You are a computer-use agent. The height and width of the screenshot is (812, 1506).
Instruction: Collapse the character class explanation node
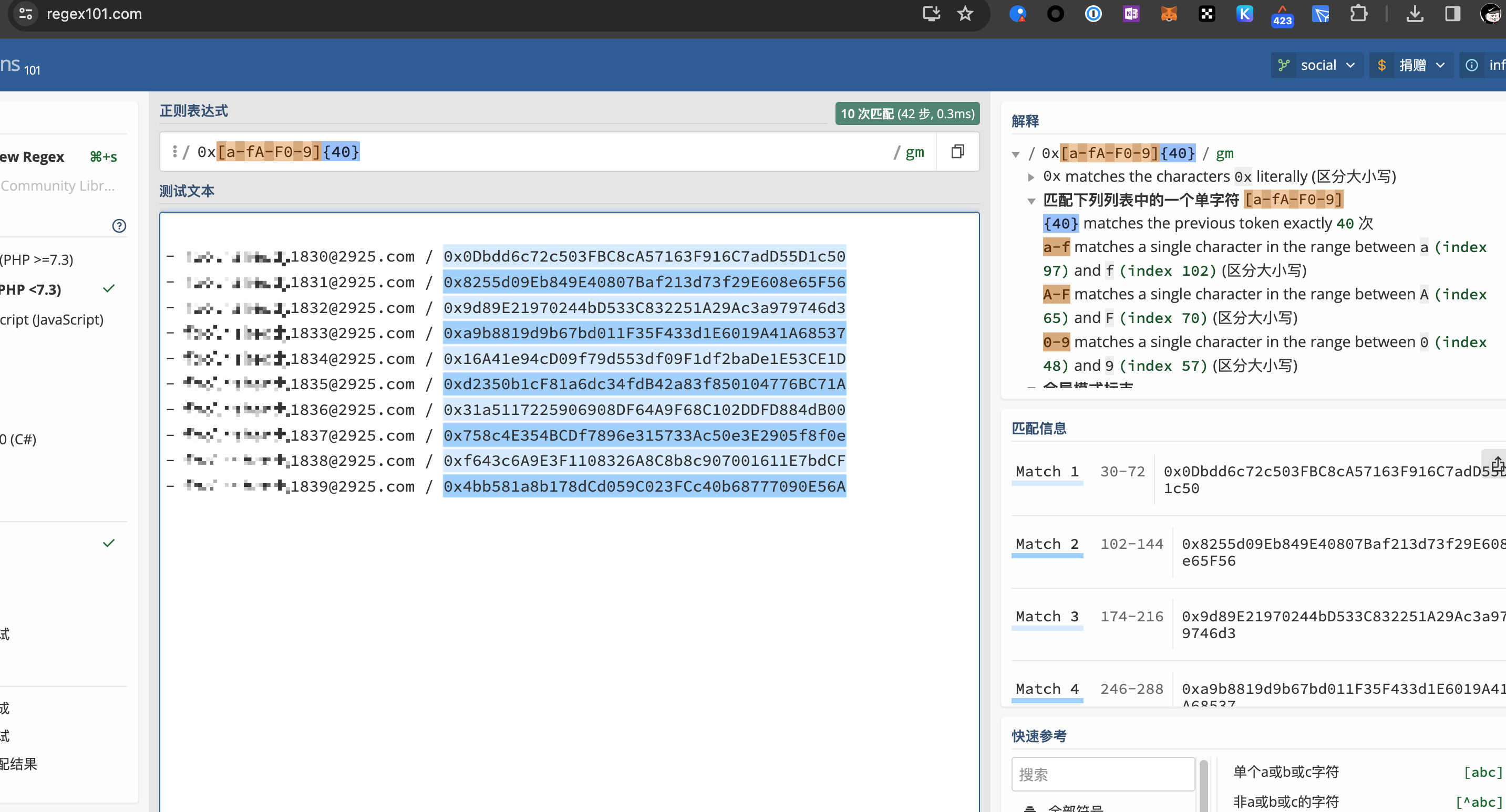tap(1031, 200)
